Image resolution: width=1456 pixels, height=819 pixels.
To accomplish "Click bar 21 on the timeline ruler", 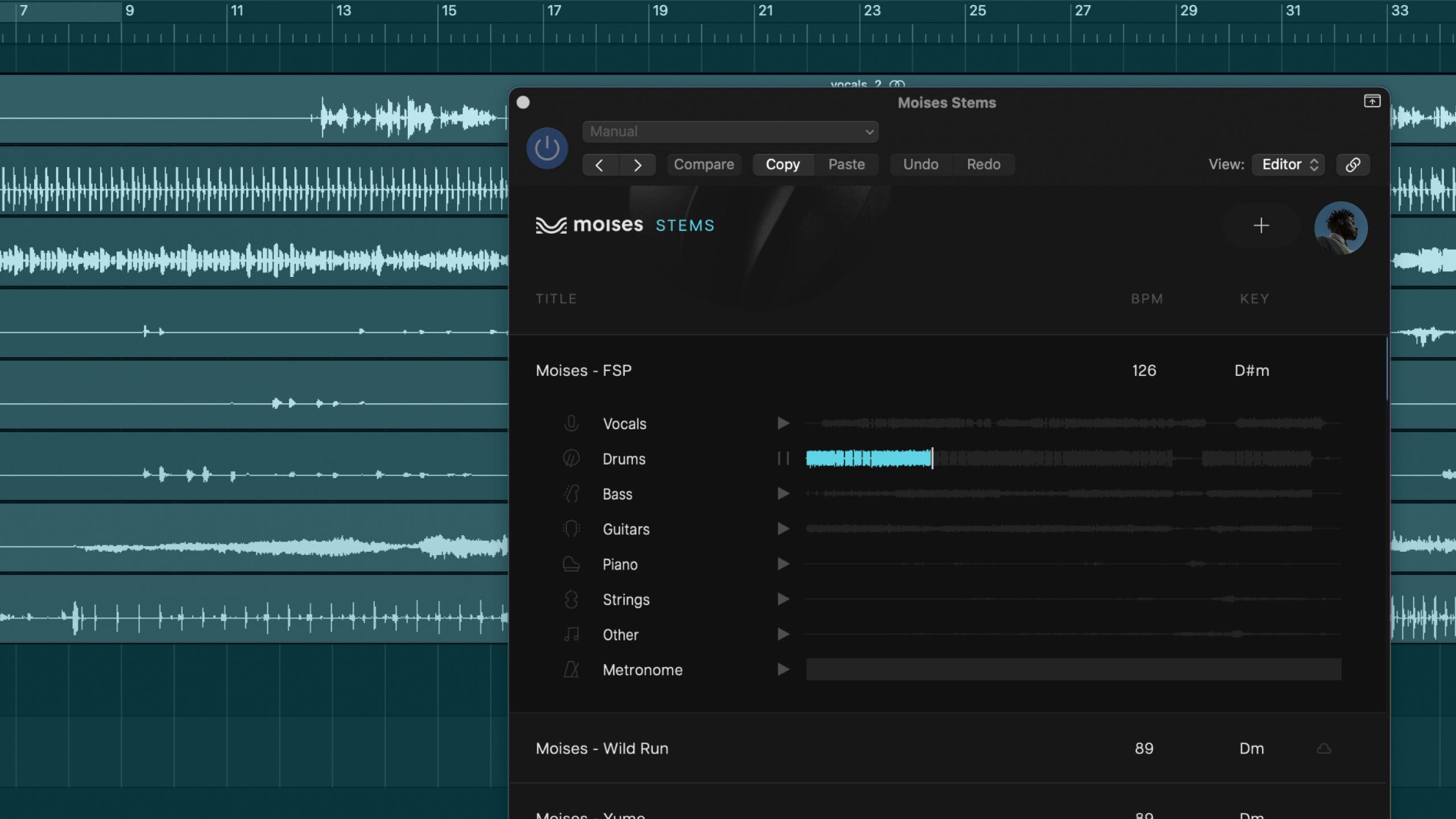I will (x=765, y=11).
